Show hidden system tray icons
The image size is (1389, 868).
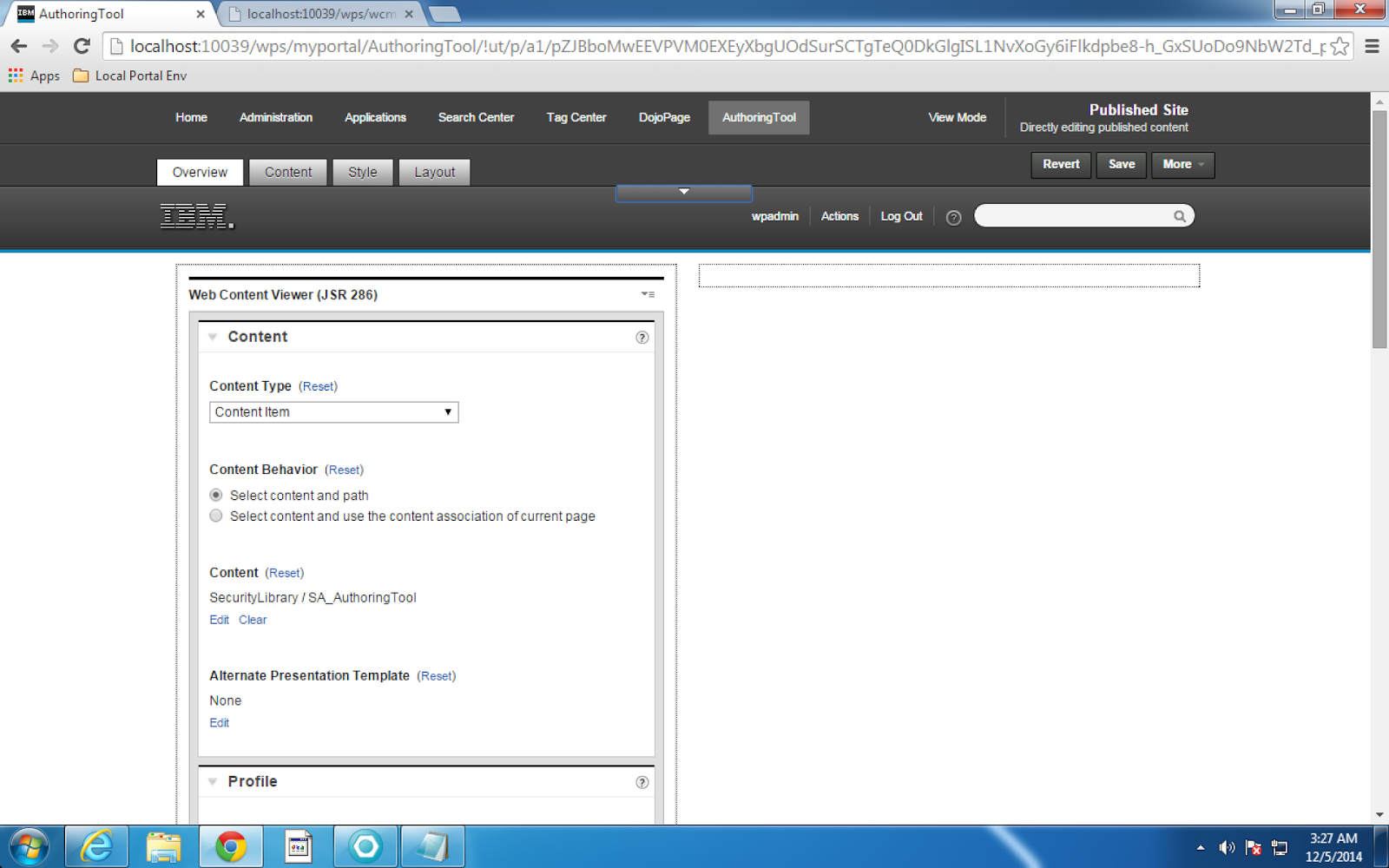point(1201,847)
